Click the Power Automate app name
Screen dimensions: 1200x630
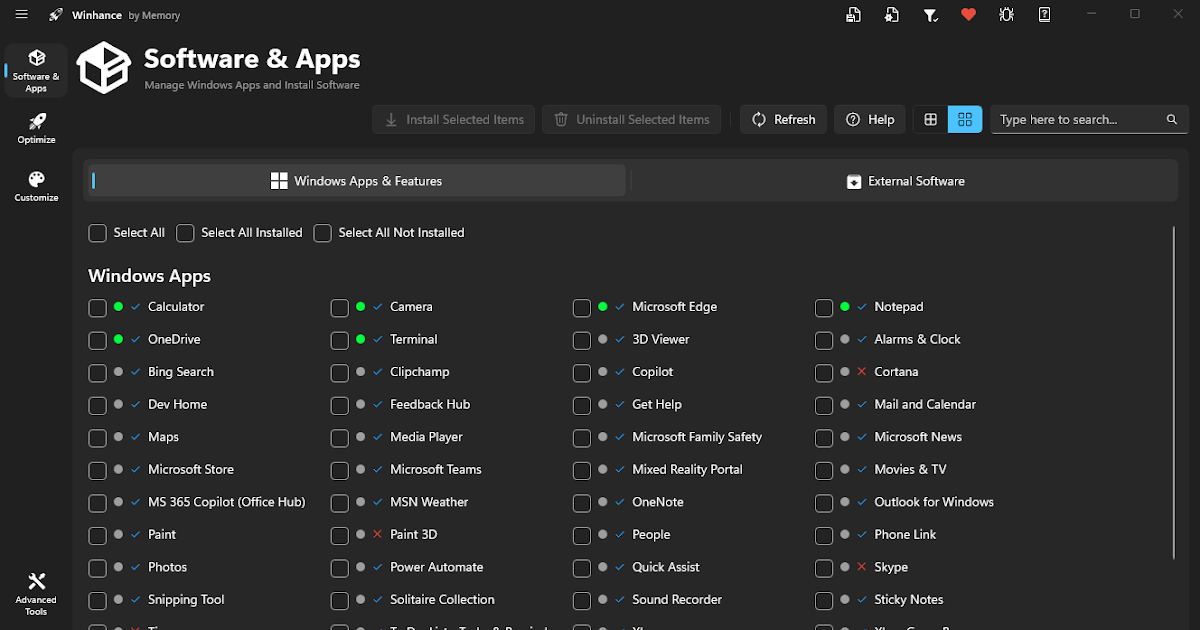point(437,567)
